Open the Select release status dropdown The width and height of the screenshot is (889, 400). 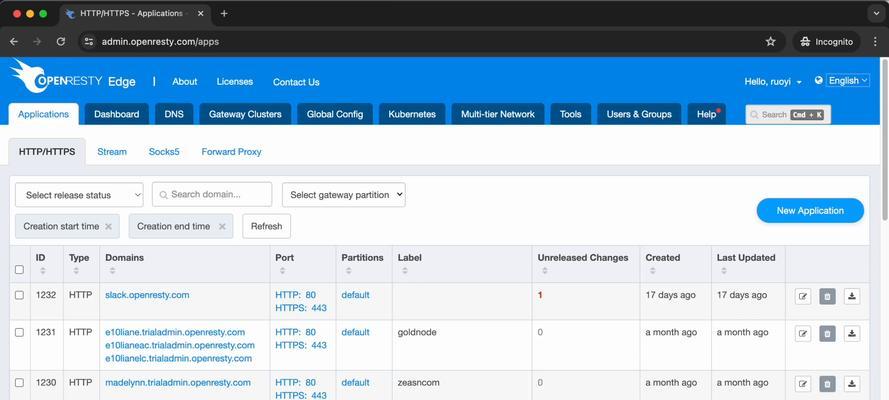tap(79, 195)
